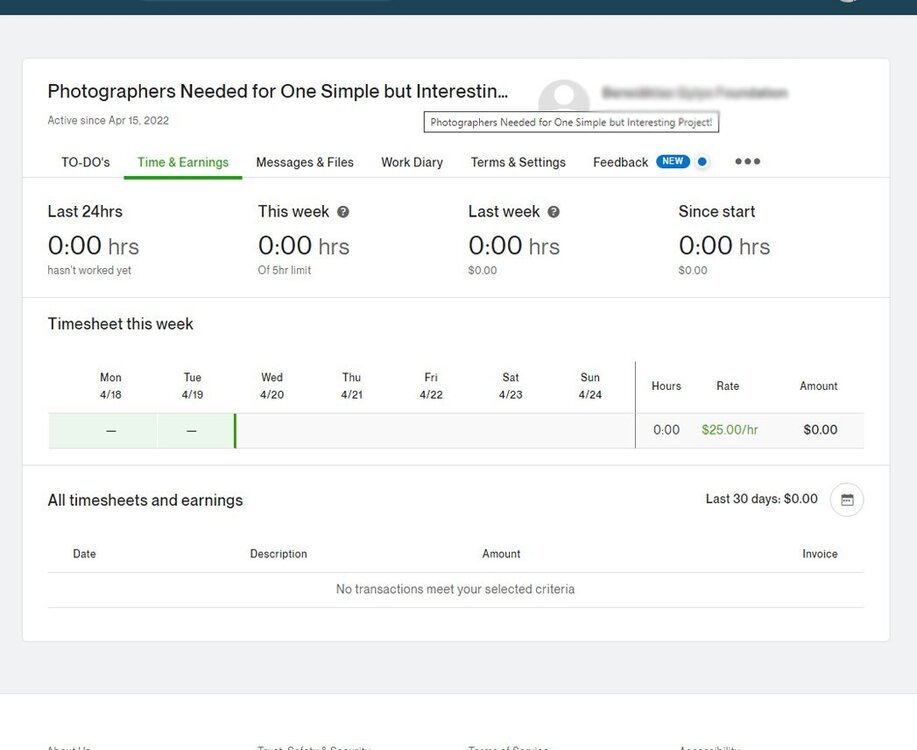Open the TO-DO's tab
Viewport: 917px width, 750px height.
pyautogui.click(x=85, y=162)
